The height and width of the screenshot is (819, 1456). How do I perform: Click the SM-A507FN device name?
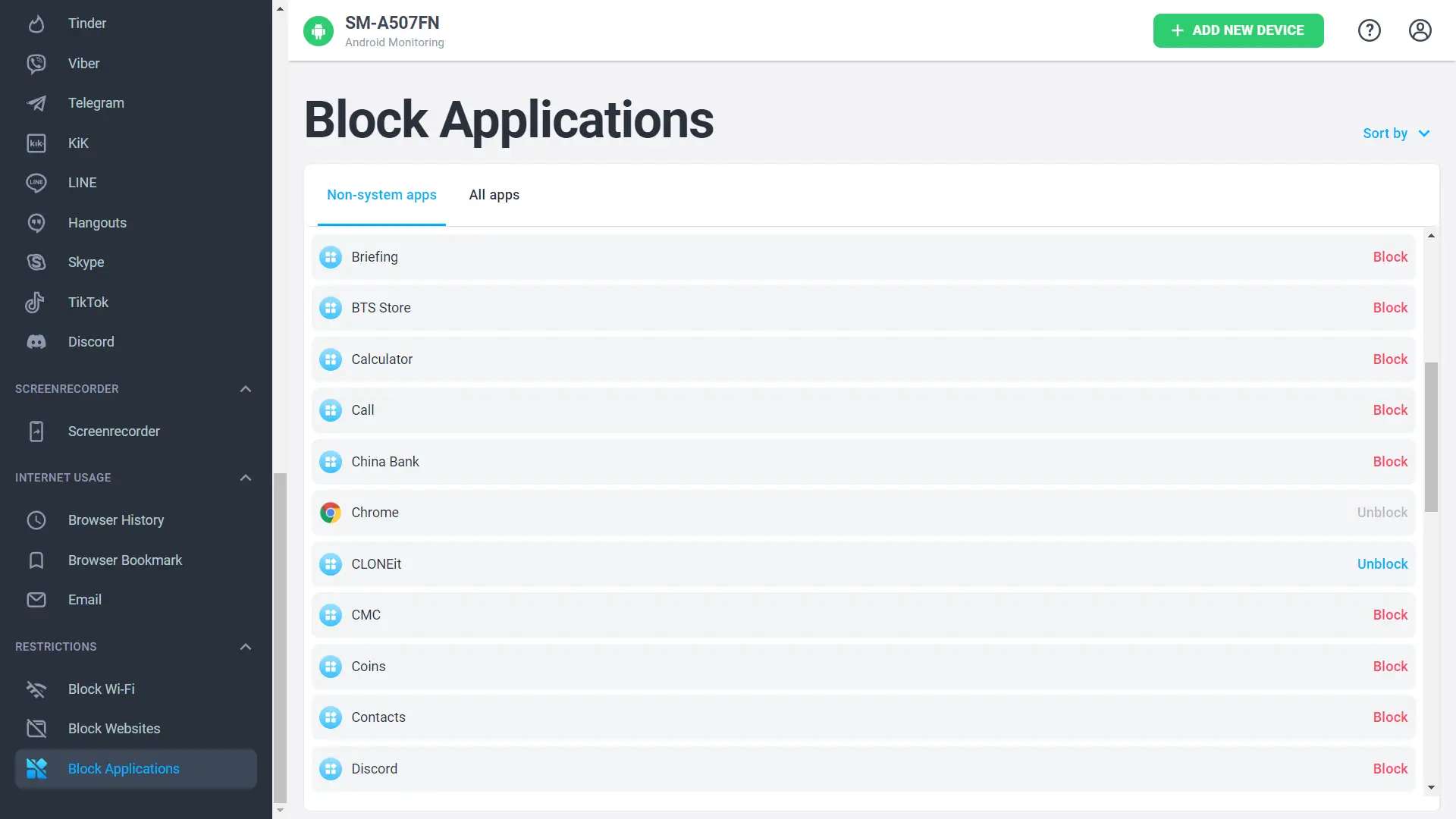coord(392,23)
